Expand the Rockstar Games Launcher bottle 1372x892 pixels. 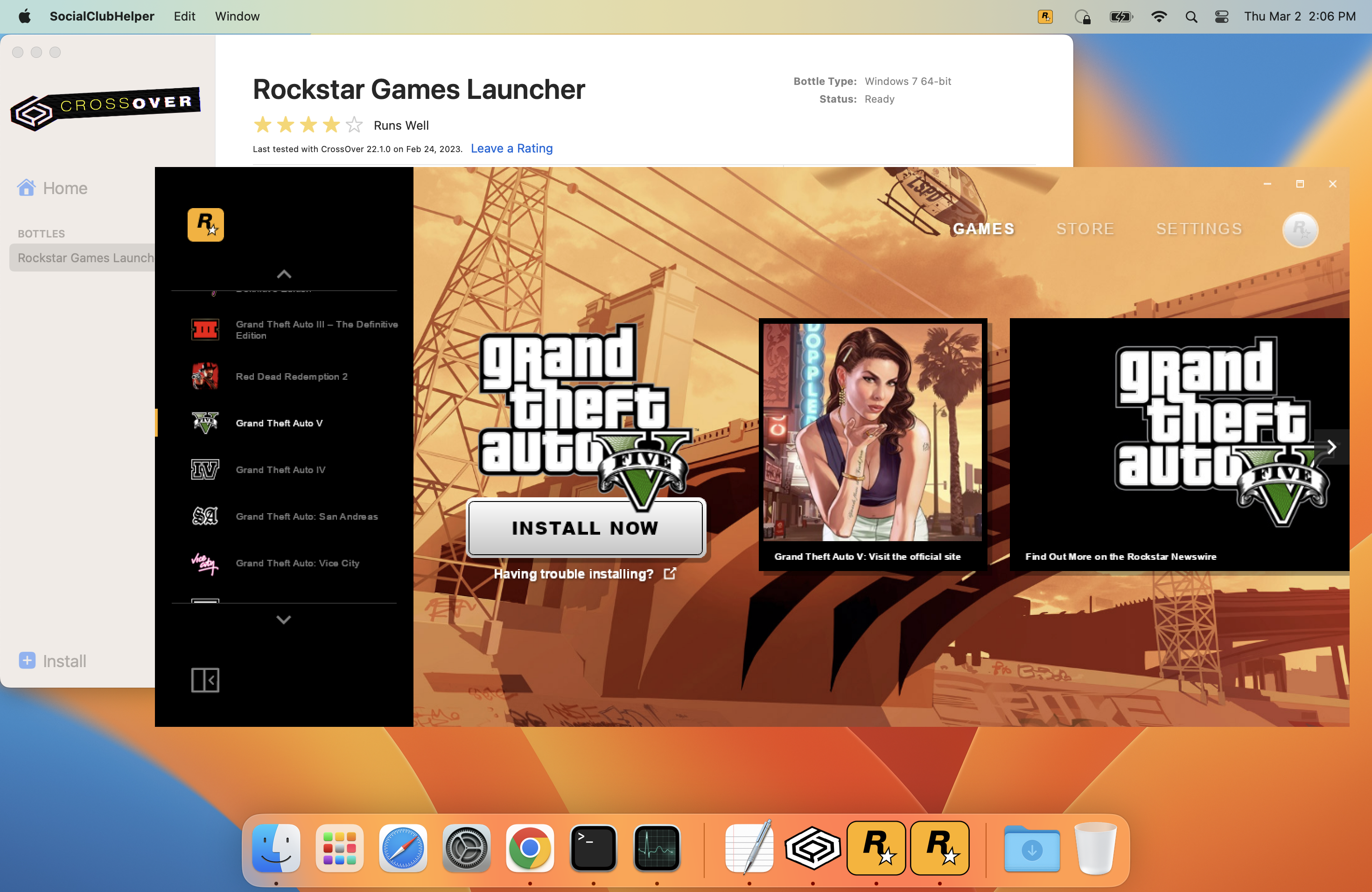(x=85, y=257)
